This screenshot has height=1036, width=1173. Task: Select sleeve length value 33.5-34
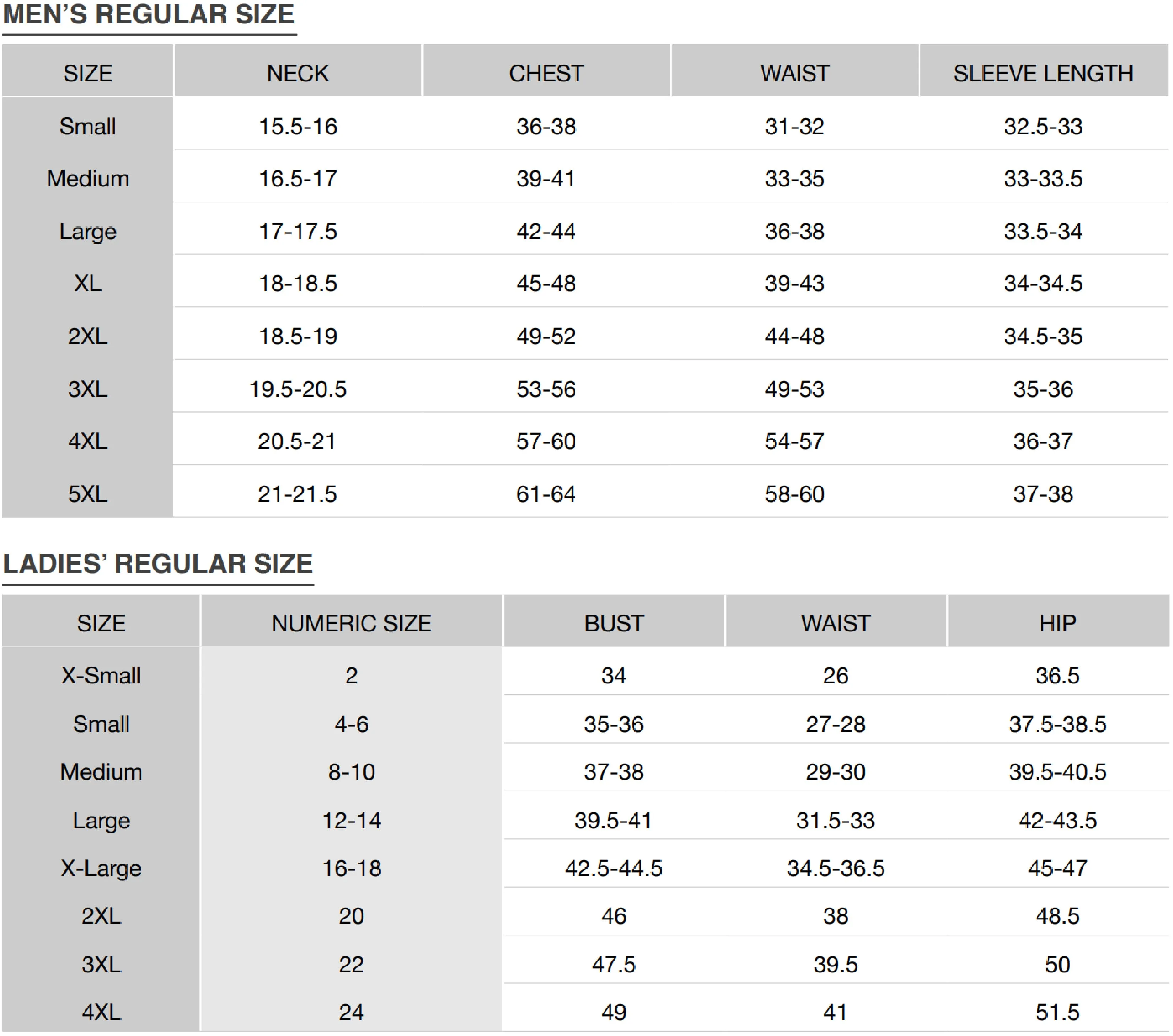click(1043, 231)
